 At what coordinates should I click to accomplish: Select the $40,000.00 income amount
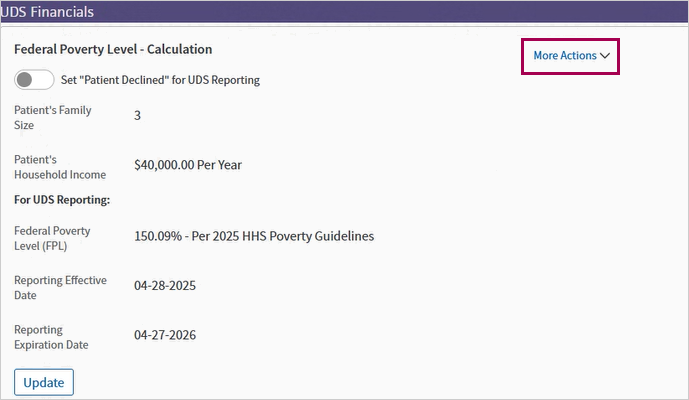164,165
